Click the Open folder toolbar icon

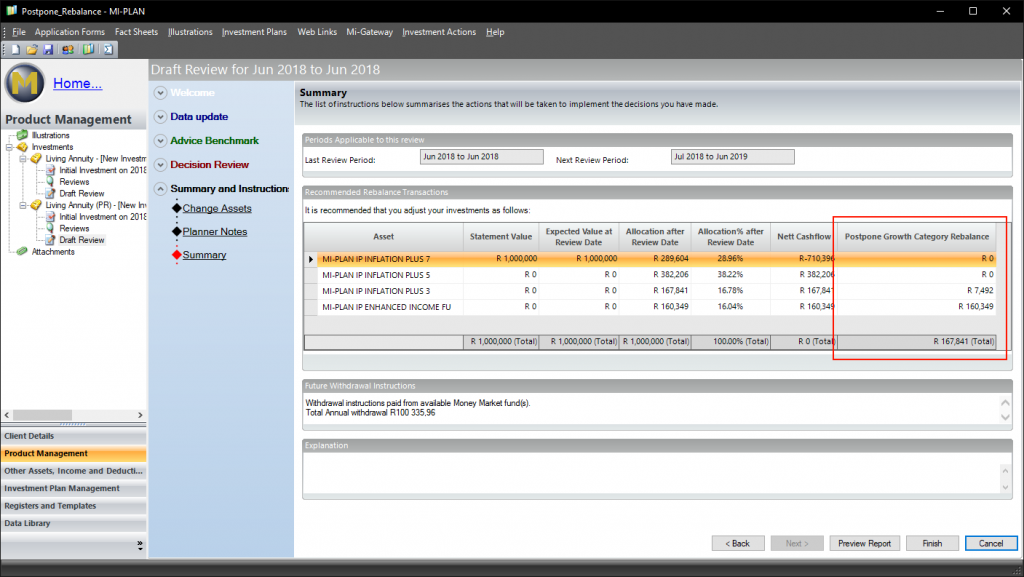(32, 48)
